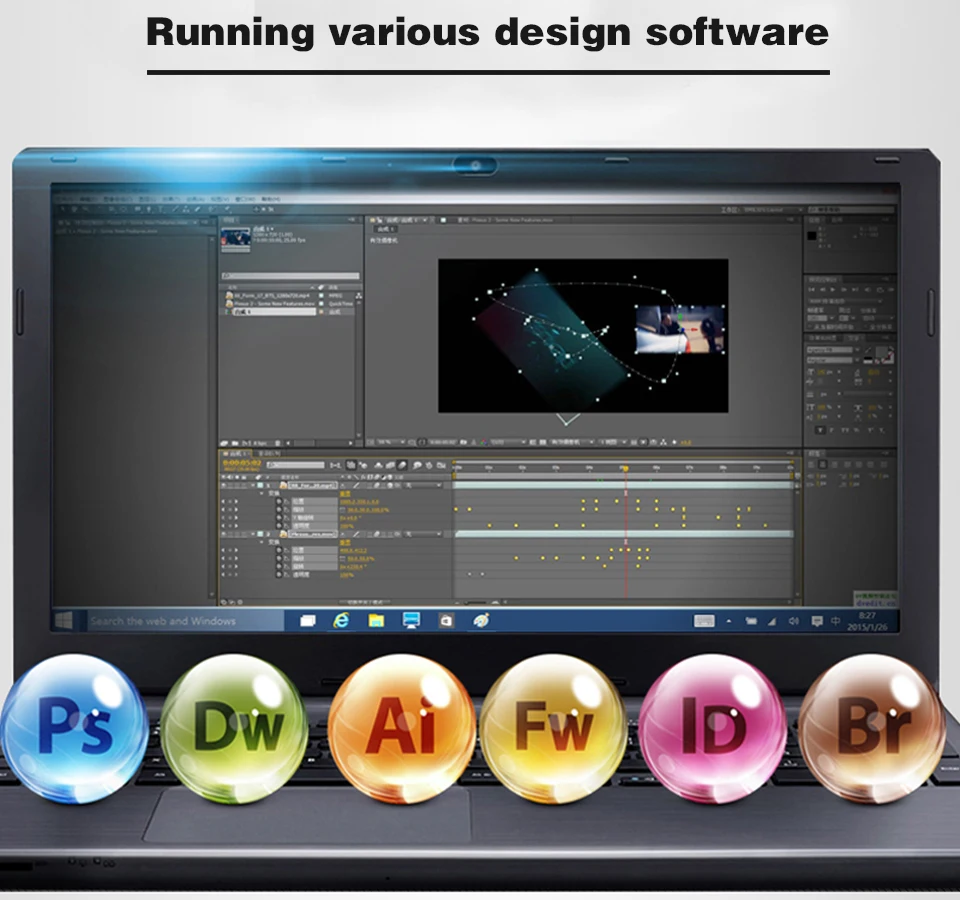Toggle the first stopwatch under layer 1 Transform
Image resolution: width=960 pixels, height=900 pixels.
pos(279,501)
